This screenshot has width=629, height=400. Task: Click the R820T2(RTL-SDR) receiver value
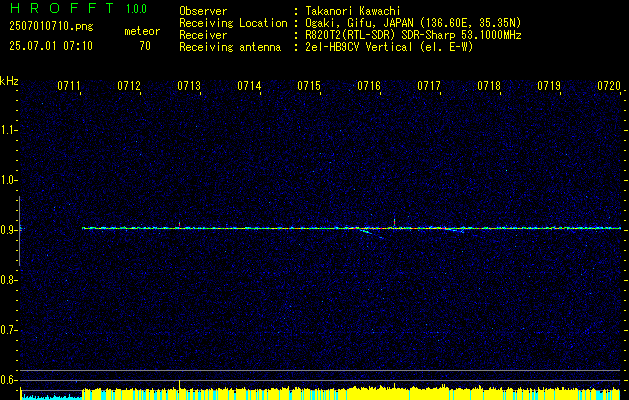414,35
